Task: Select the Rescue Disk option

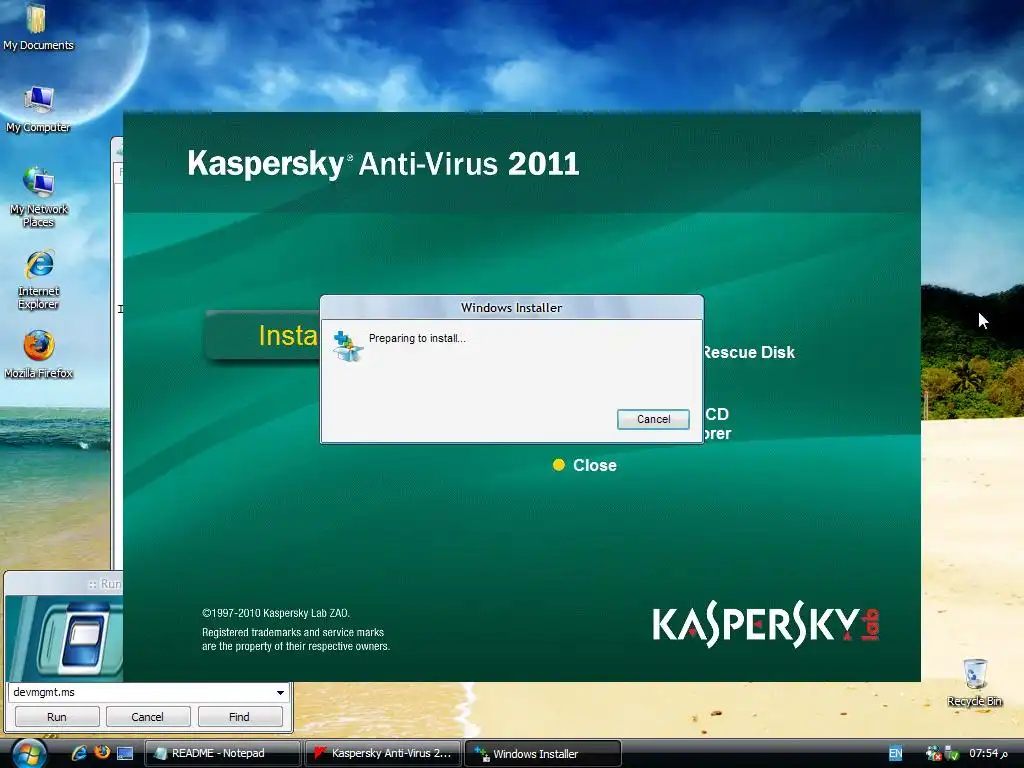Action: pyautogui.click(x=749, y=352)
